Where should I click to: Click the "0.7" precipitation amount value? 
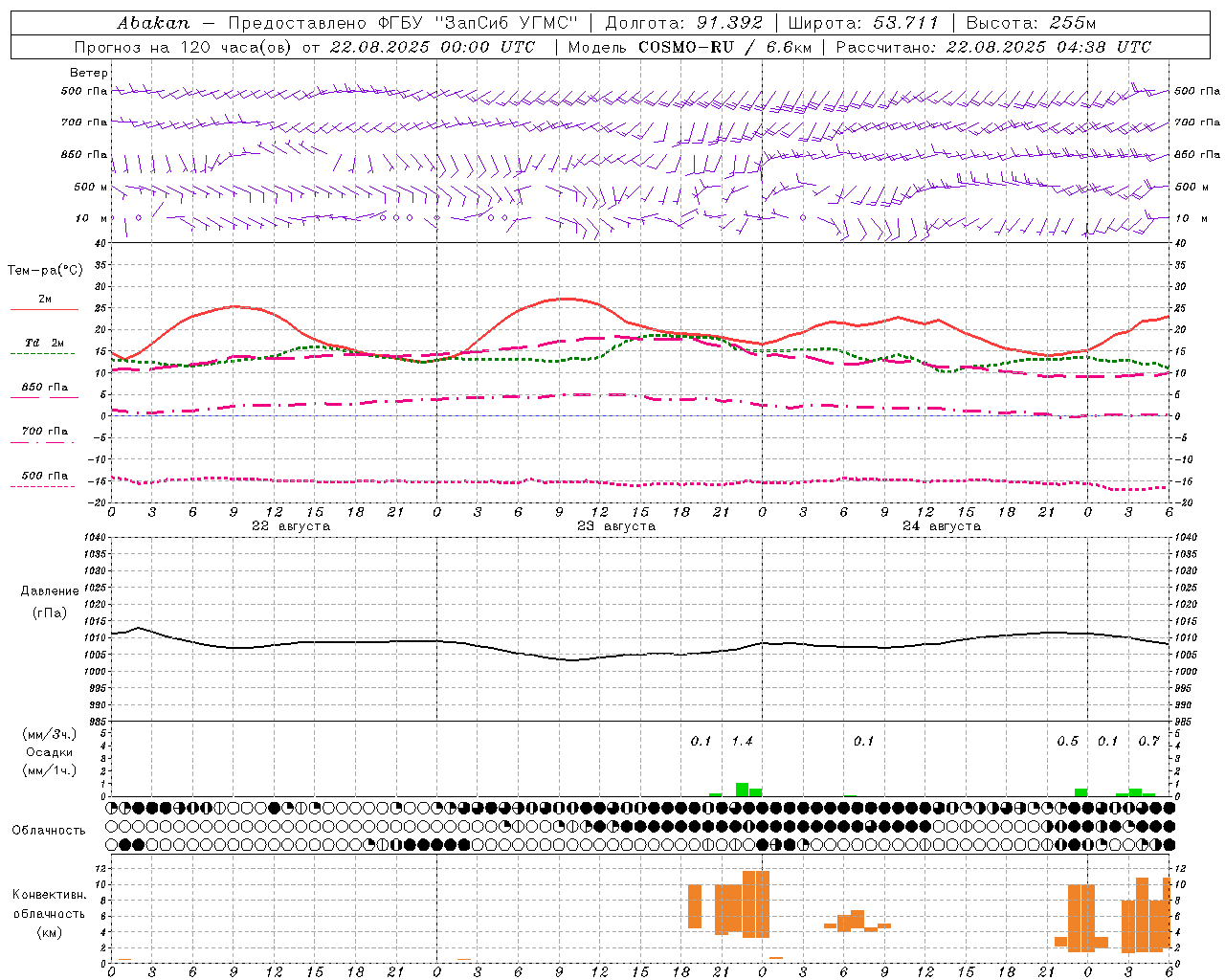click(1148, 741)
